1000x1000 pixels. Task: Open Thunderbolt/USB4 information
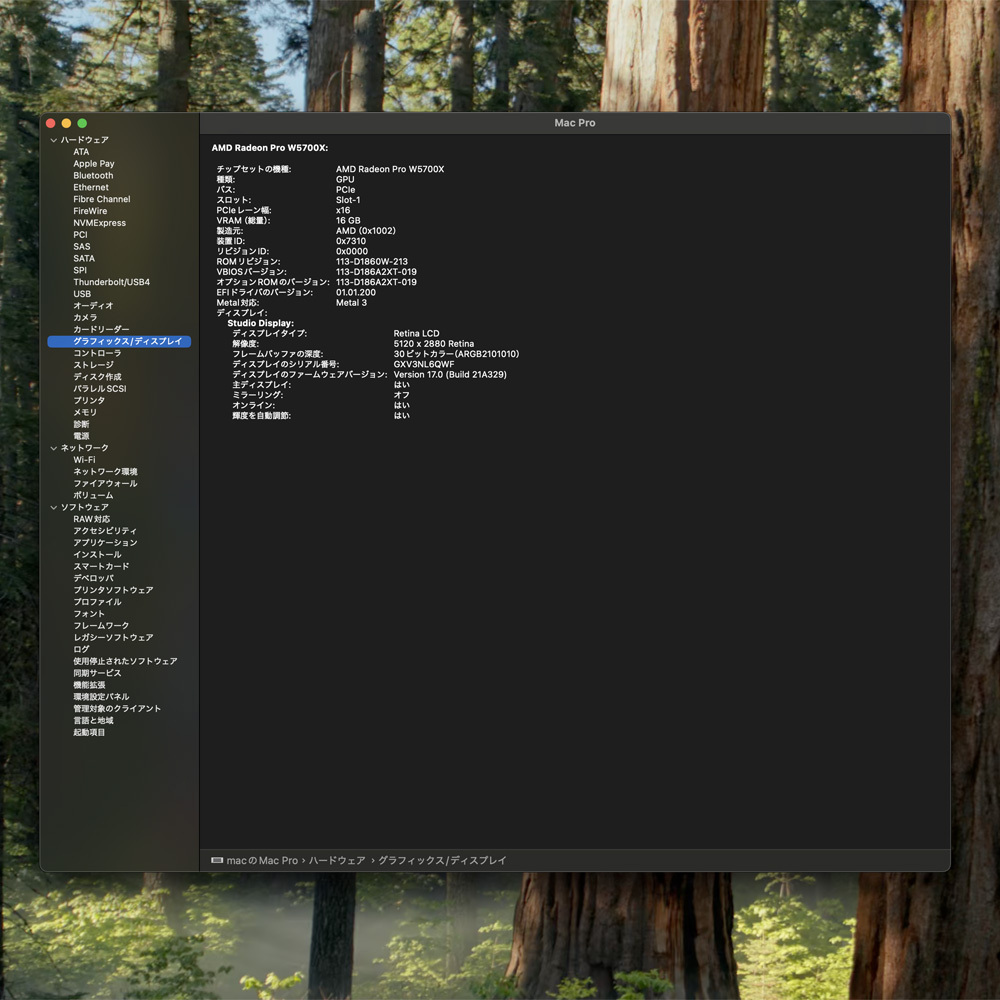point(112,282)
